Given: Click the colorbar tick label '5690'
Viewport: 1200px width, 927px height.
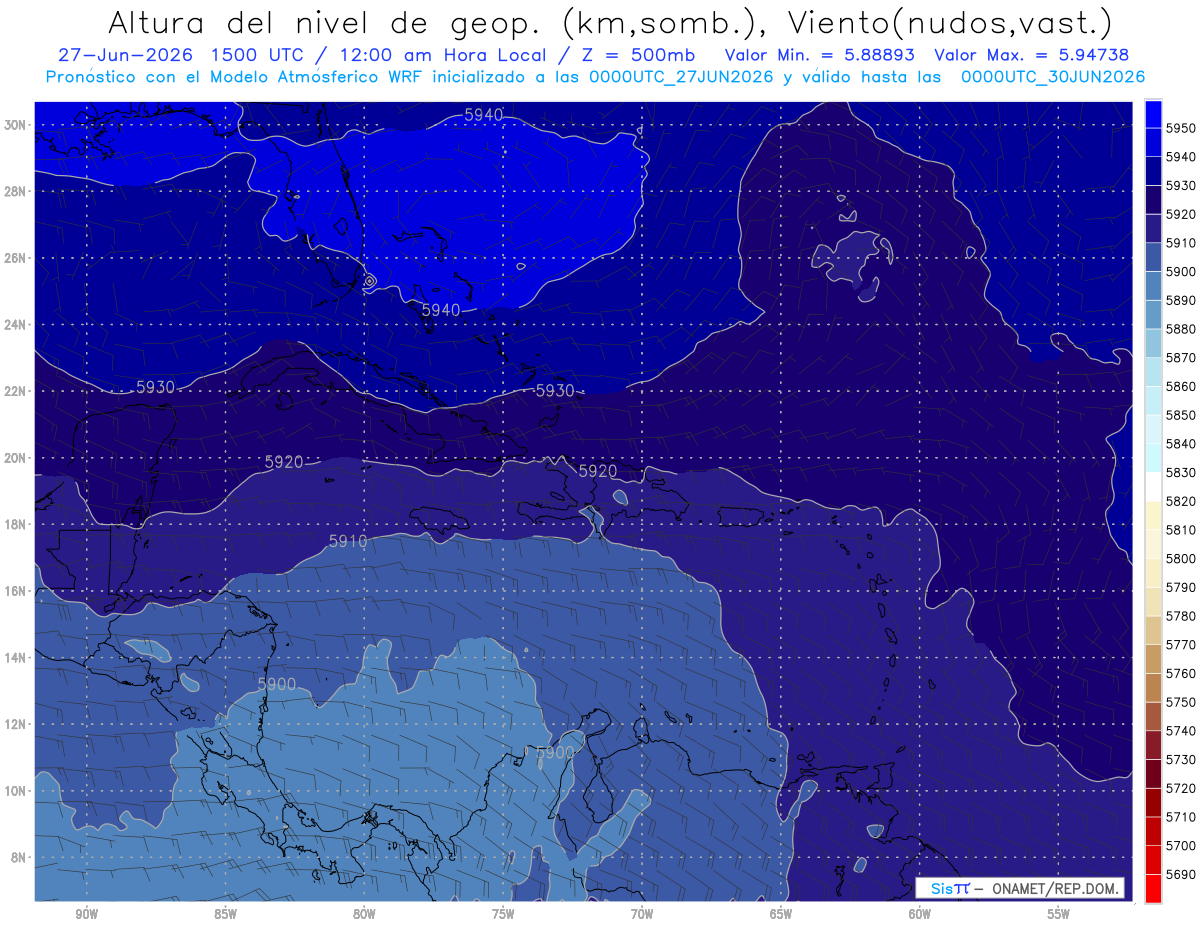Looking at the screenshot, I should point(1182,874).
